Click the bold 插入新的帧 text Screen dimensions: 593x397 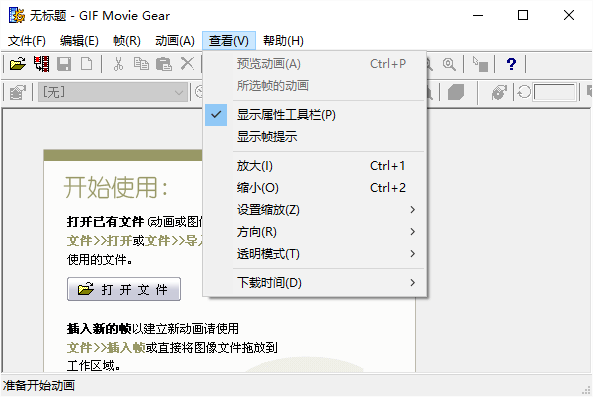coord(99,329)
